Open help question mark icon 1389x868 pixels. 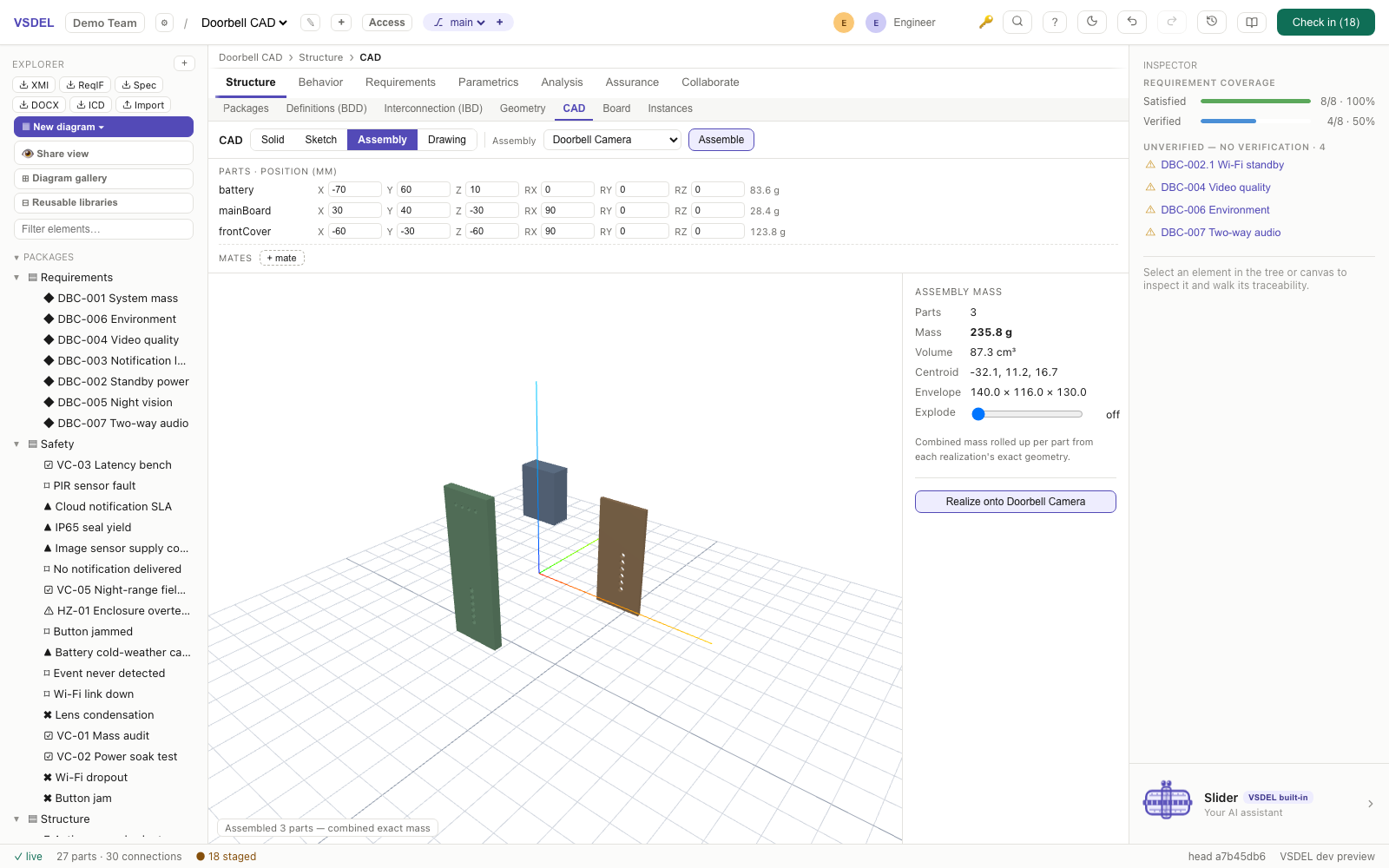click(1055, 23)
